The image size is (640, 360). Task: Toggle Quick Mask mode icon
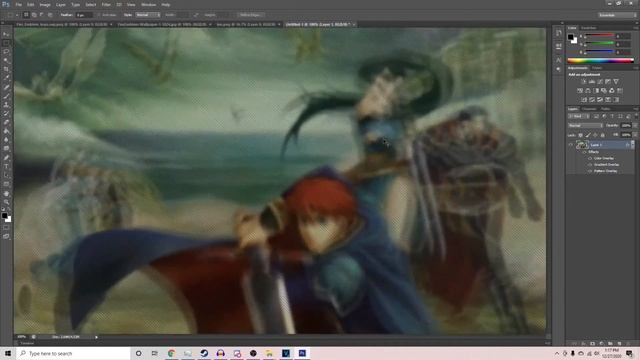point(6,228)
